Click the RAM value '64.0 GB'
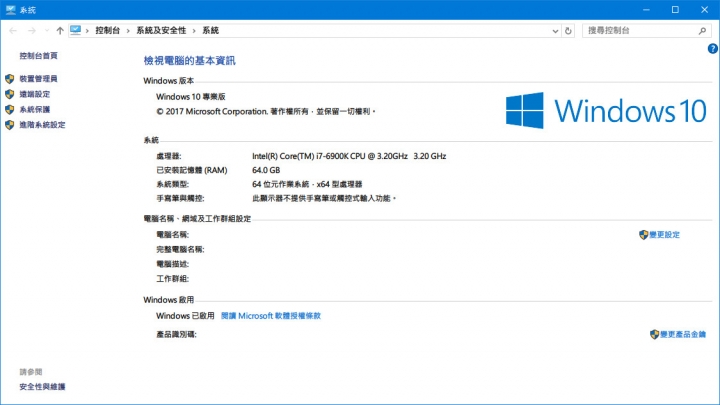 click(x=266, y=170)
